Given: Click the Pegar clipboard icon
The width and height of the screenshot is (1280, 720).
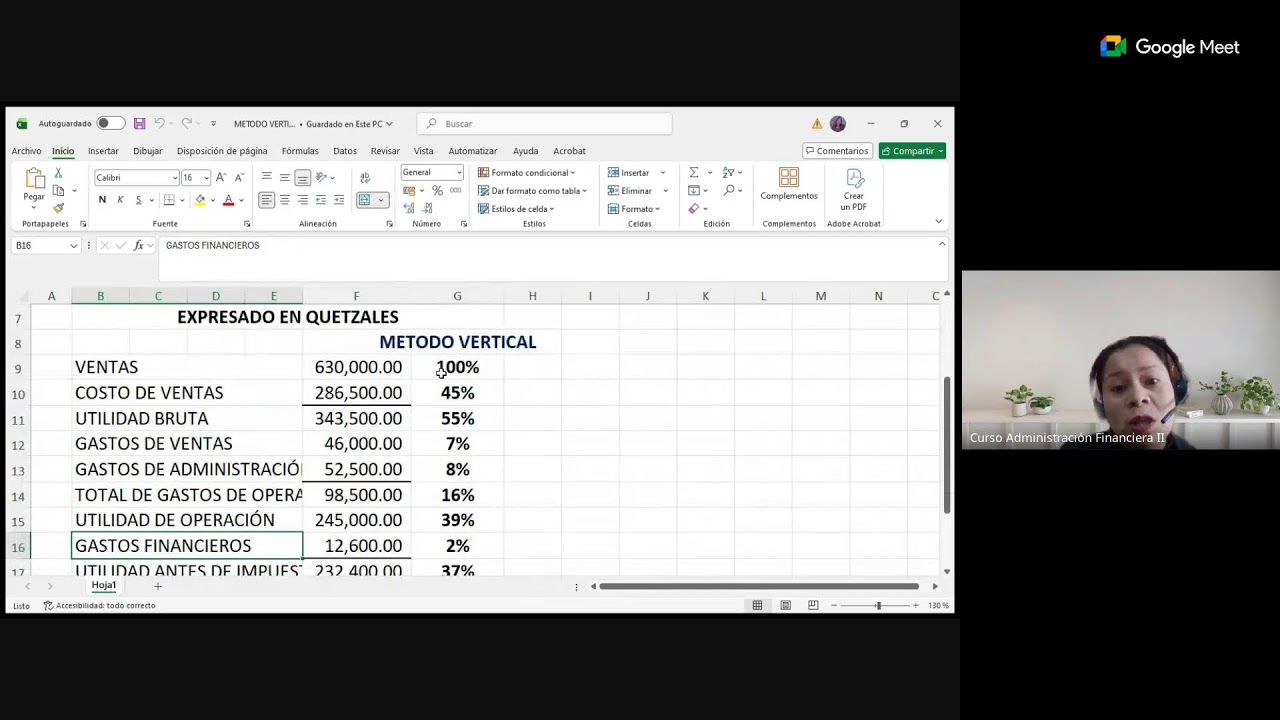Looking at the screenshot, I should click(x=34, y=180).
